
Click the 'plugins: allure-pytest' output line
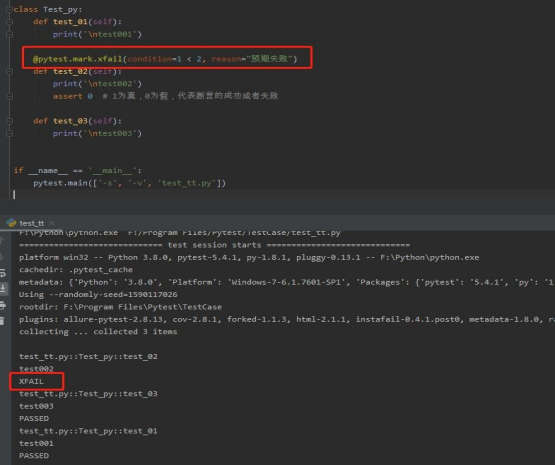(x=286, y=319)
